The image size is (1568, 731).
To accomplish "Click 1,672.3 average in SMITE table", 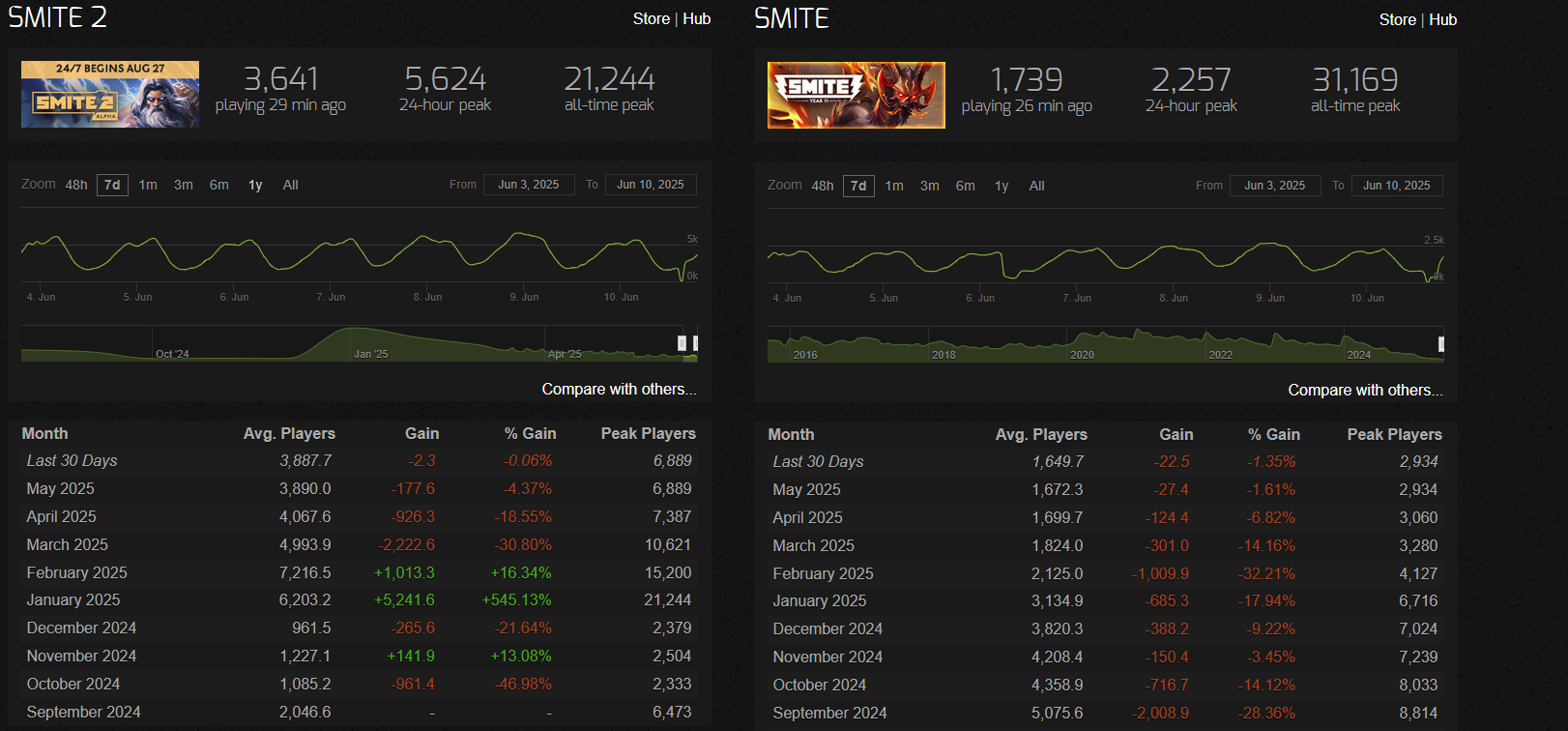I will point(1057,489).
